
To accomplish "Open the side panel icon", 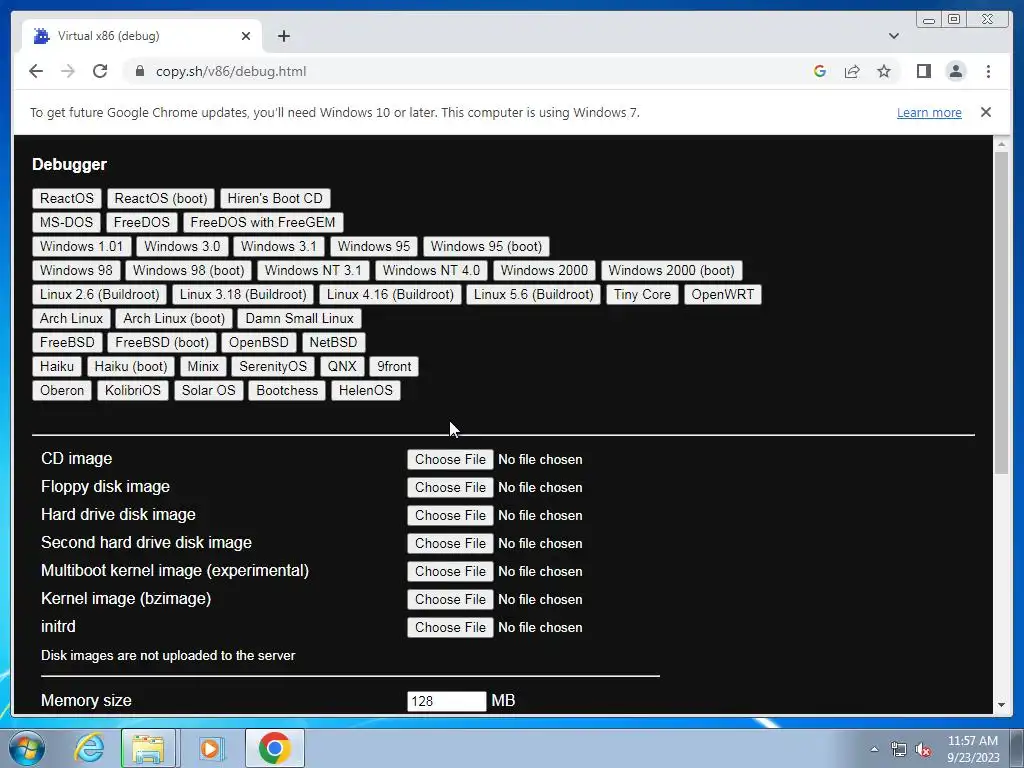I will pyautogui.click(x=924, y=71).
